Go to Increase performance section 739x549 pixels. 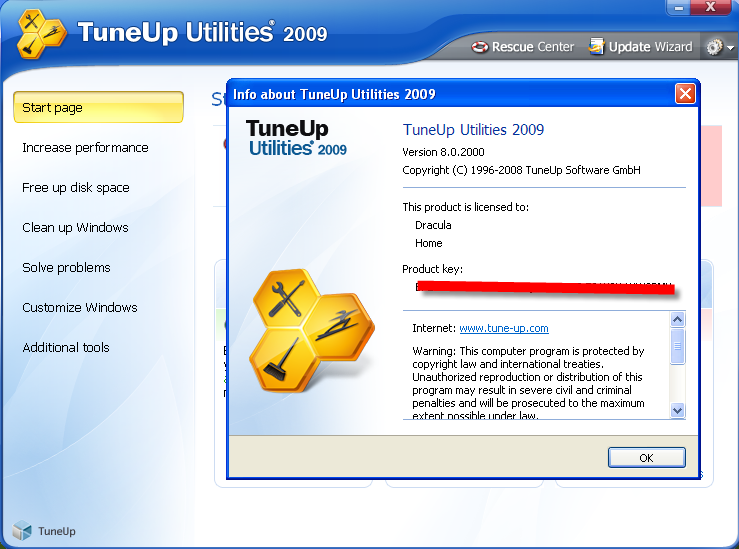click(x=85, y=147)
